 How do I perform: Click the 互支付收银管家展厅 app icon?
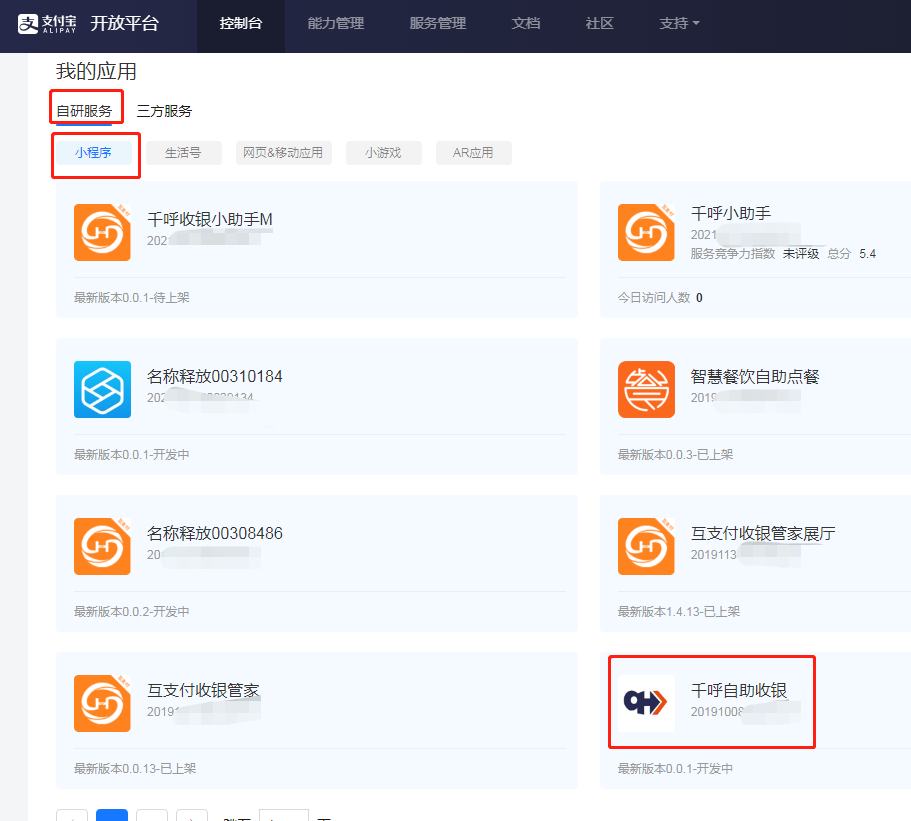[646, 546]
